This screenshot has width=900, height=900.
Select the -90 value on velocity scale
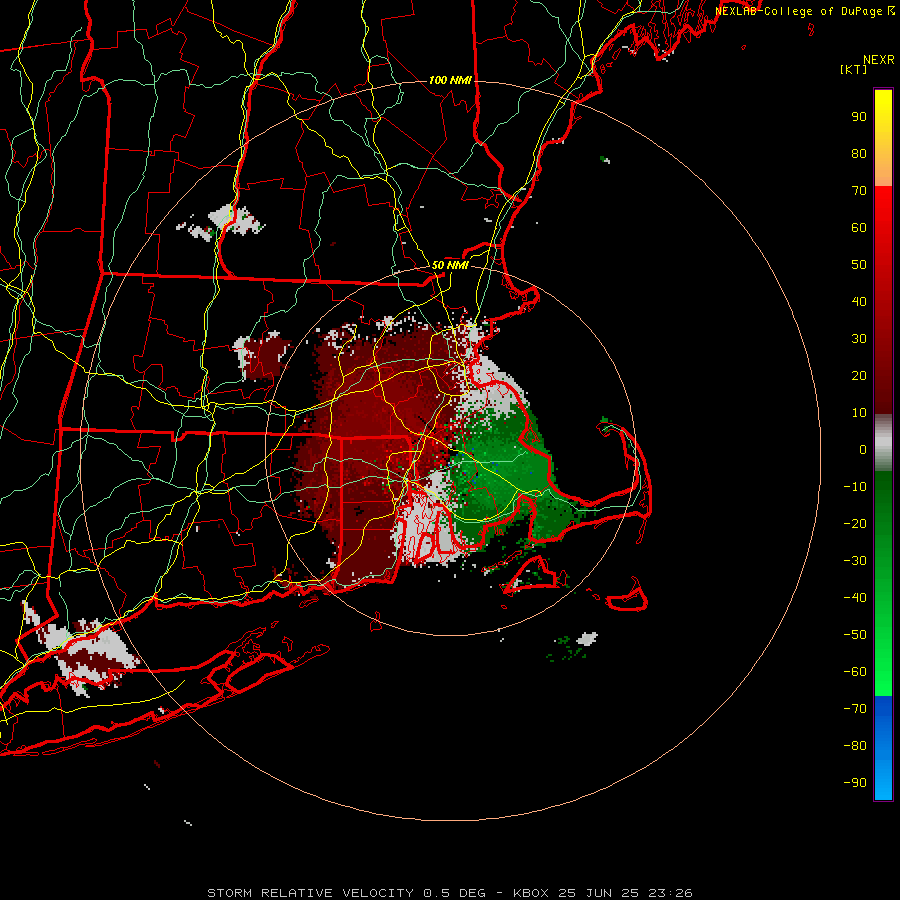855,783
